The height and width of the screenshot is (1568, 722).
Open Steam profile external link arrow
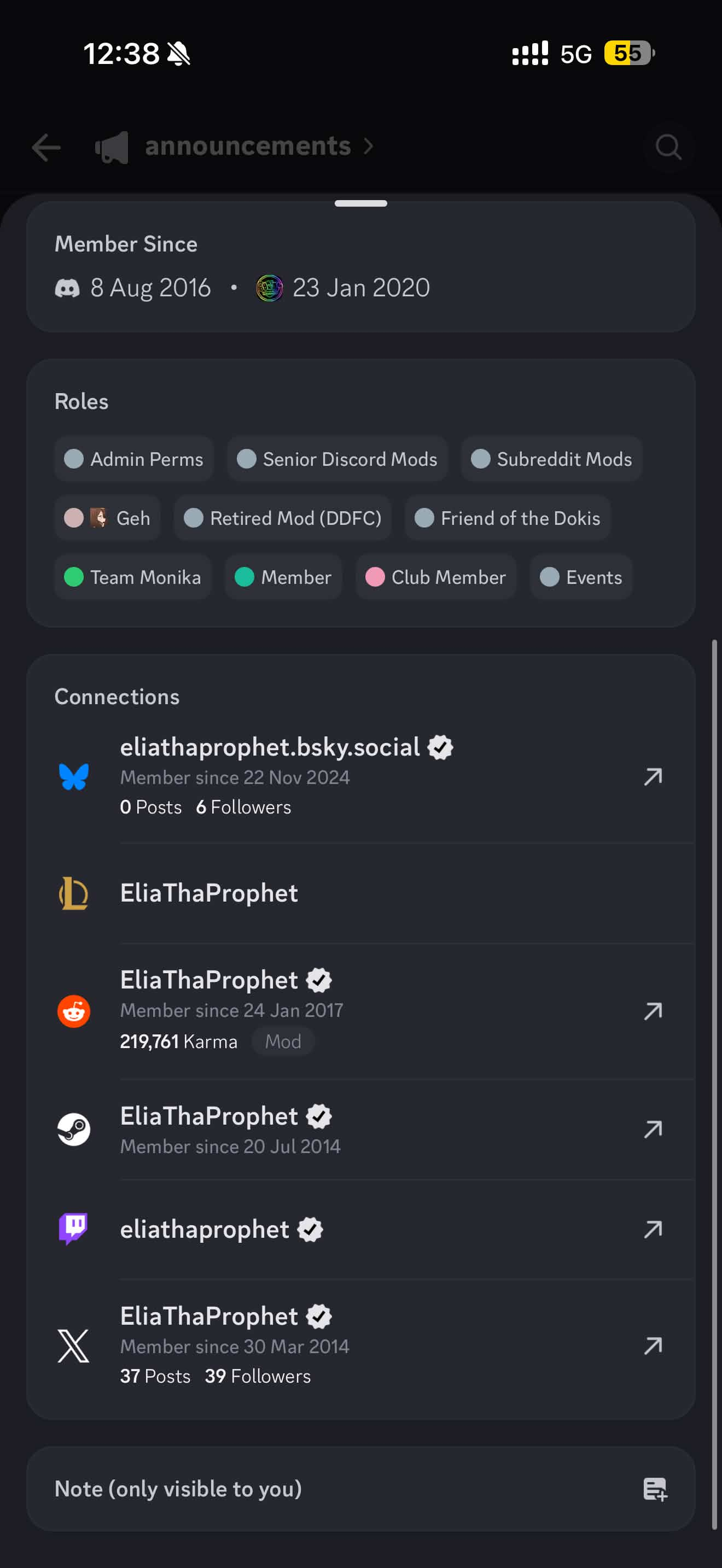[x=653, y=1130]
